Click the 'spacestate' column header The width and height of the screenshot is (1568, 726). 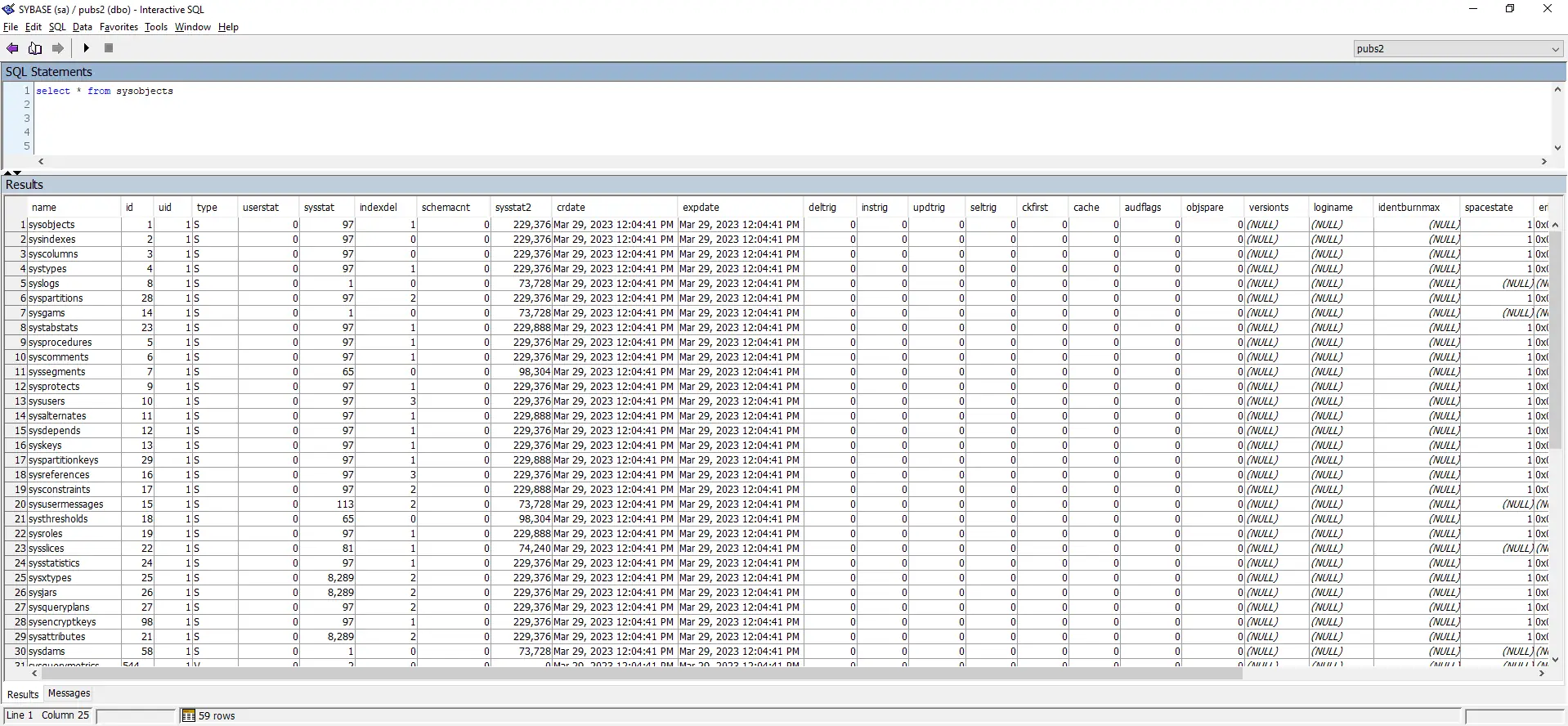(x=1498, y=208)
